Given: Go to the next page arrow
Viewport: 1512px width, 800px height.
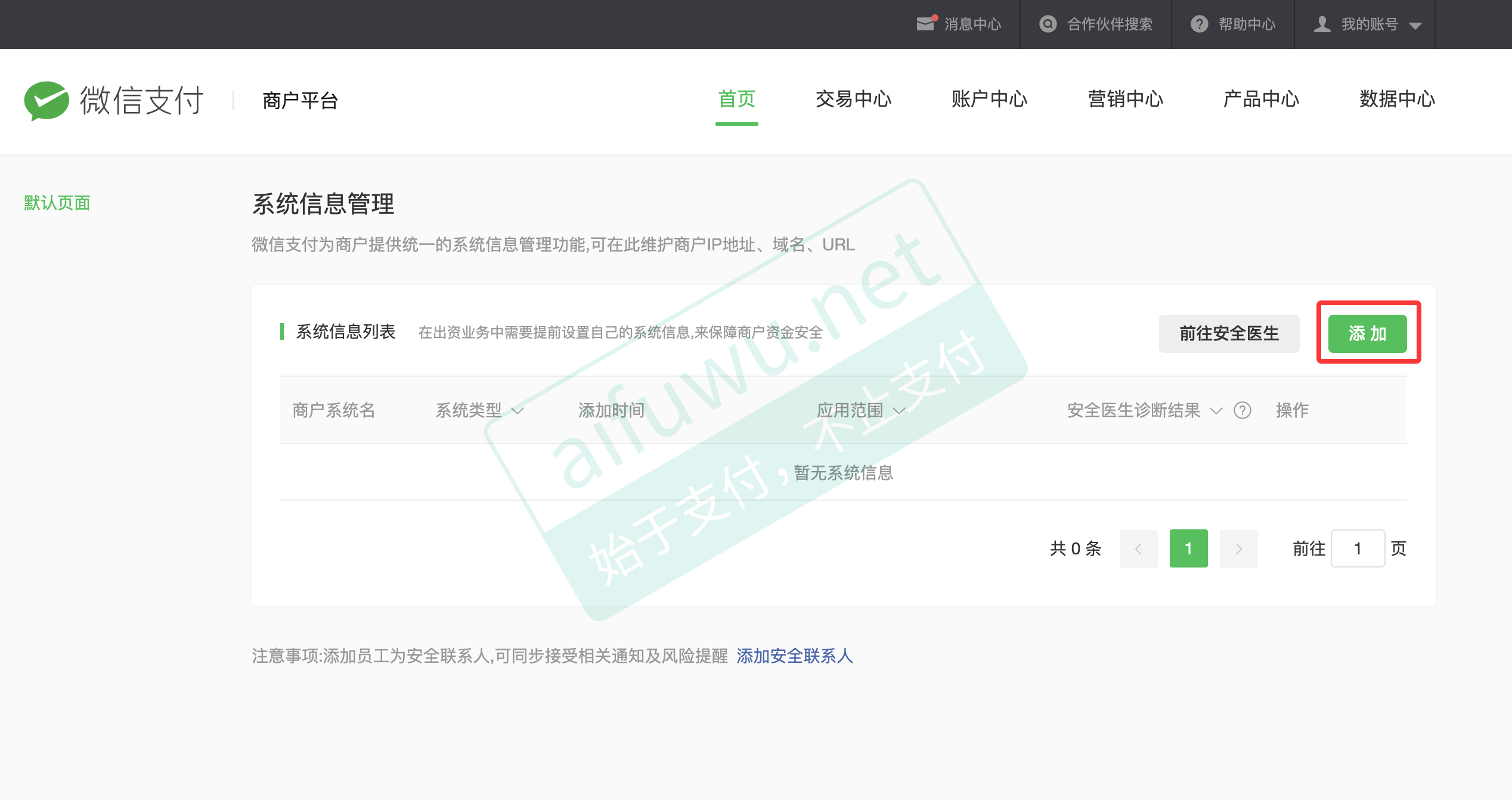Looking at the screenshot, I should pyautogui.click(x=1238, y=548).
